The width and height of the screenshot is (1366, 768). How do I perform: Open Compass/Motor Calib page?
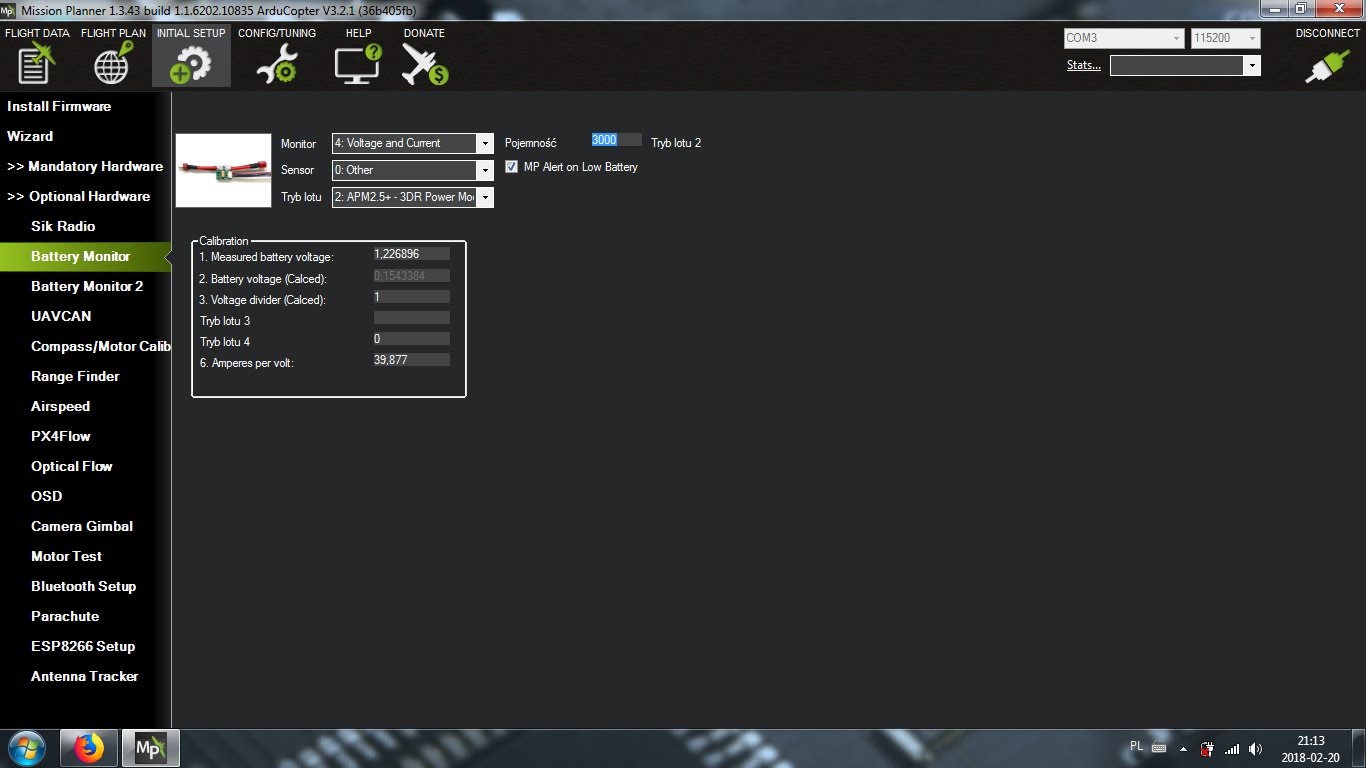pyautogui.click(x=100, y=346)
